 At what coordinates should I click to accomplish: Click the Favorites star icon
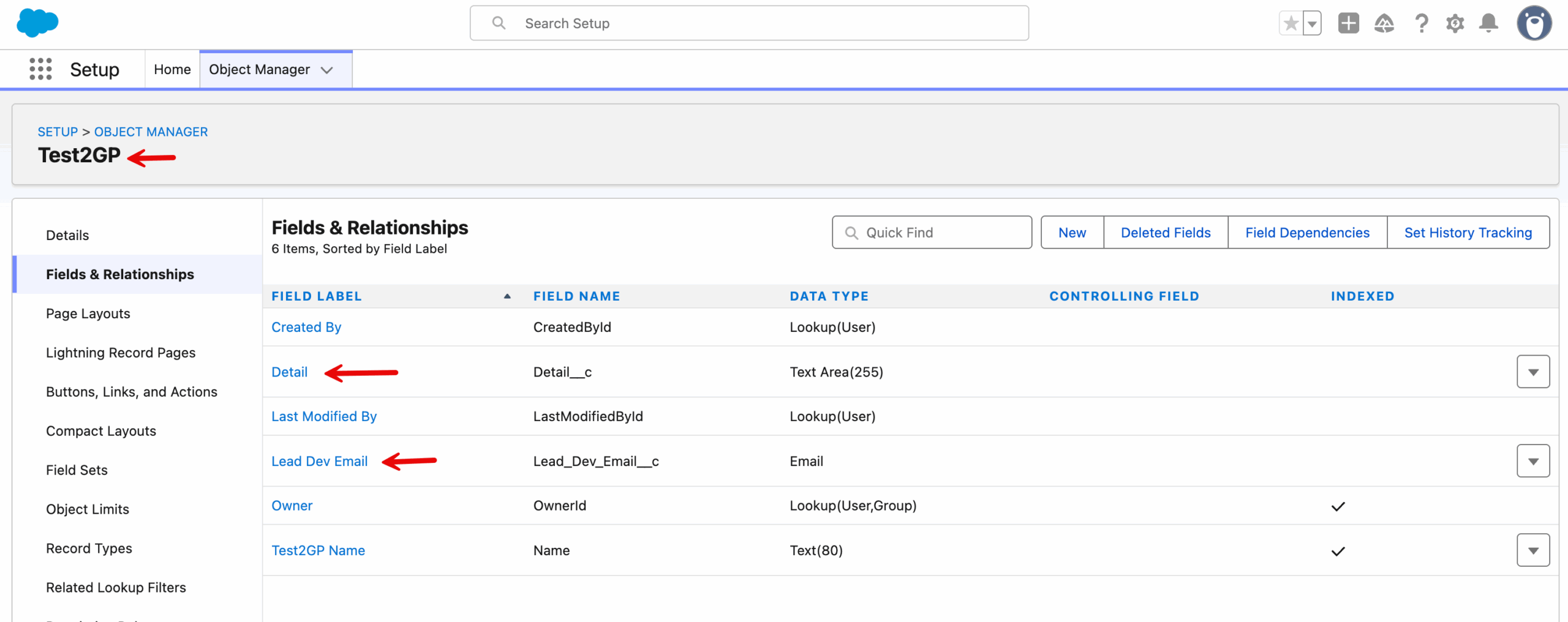[x=1291, y=24]
